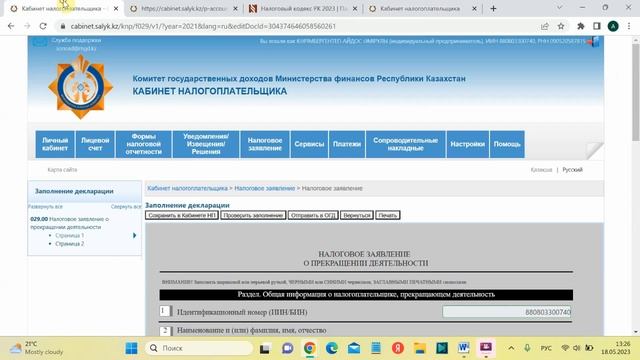Click the Вернуться button
Viewport: 640px width, 360px height.
[357, 215]
